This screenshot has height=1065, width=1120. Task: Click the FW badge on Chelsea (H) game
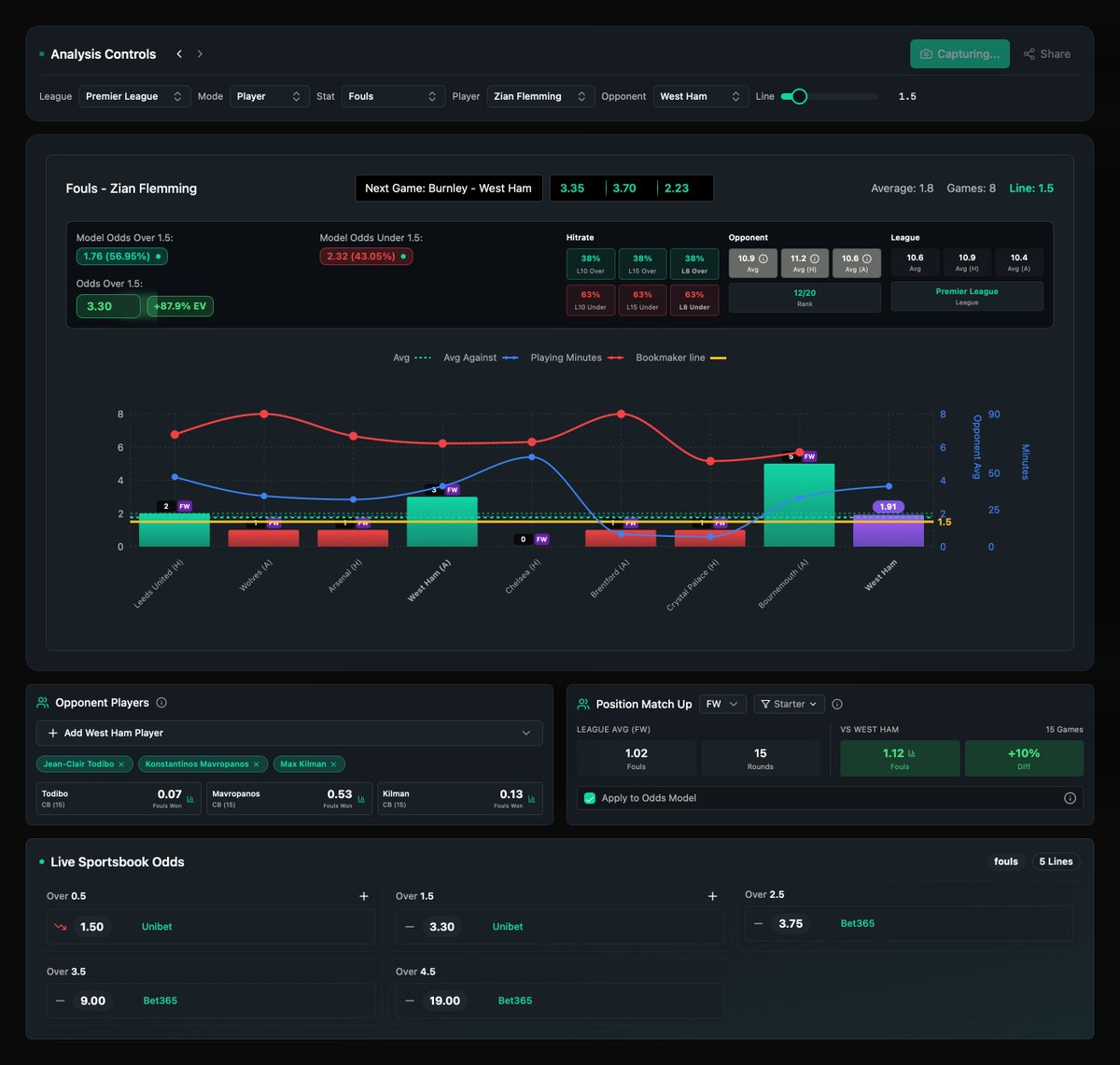(x=541, y=540)
